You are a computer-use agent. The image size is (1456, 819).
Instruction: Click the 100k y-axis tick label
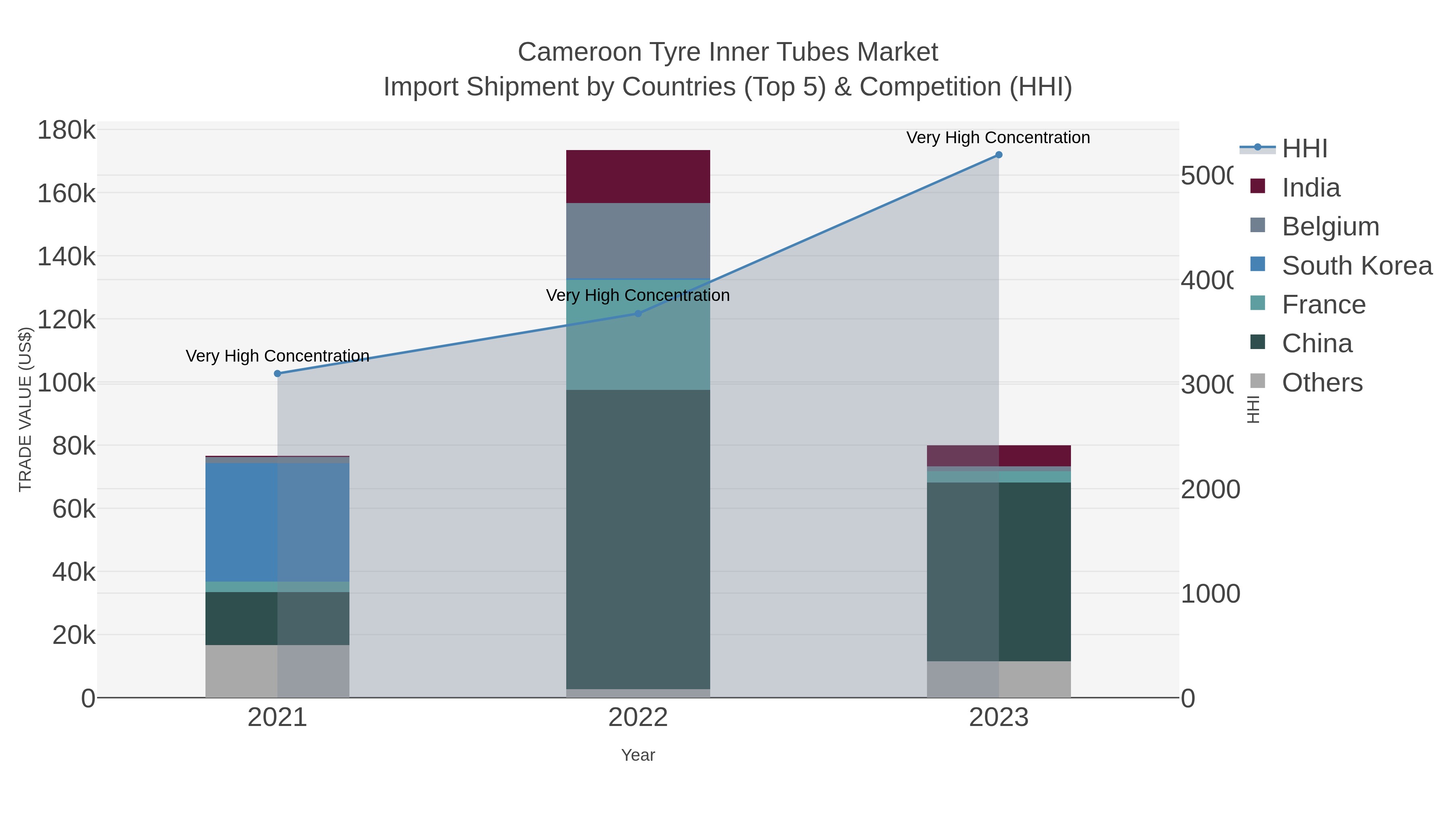coord(66,383)
